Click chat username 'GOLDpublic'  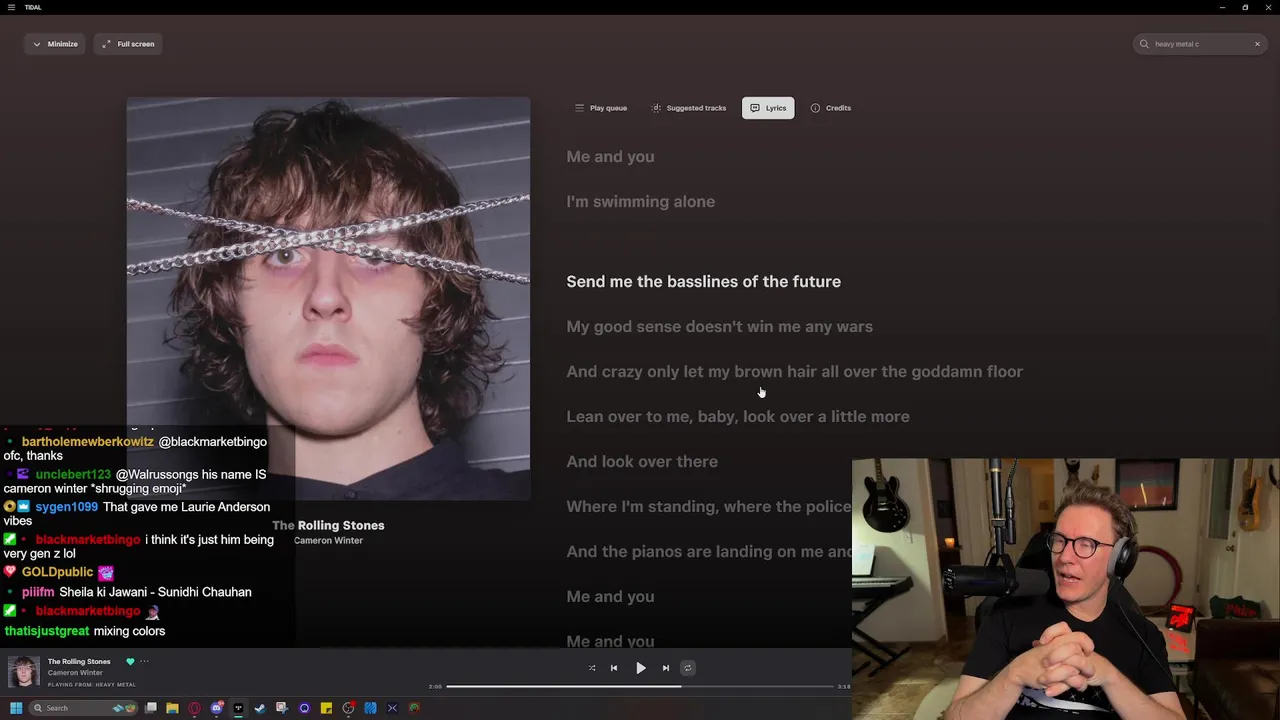point(57,572)
